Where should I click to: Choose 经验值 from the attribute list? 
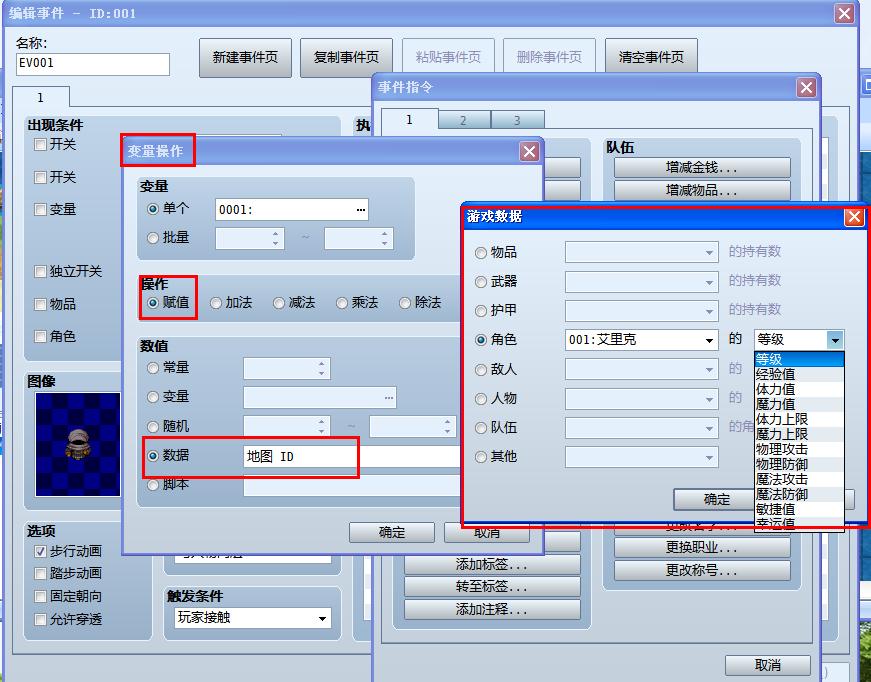[799, 374]
